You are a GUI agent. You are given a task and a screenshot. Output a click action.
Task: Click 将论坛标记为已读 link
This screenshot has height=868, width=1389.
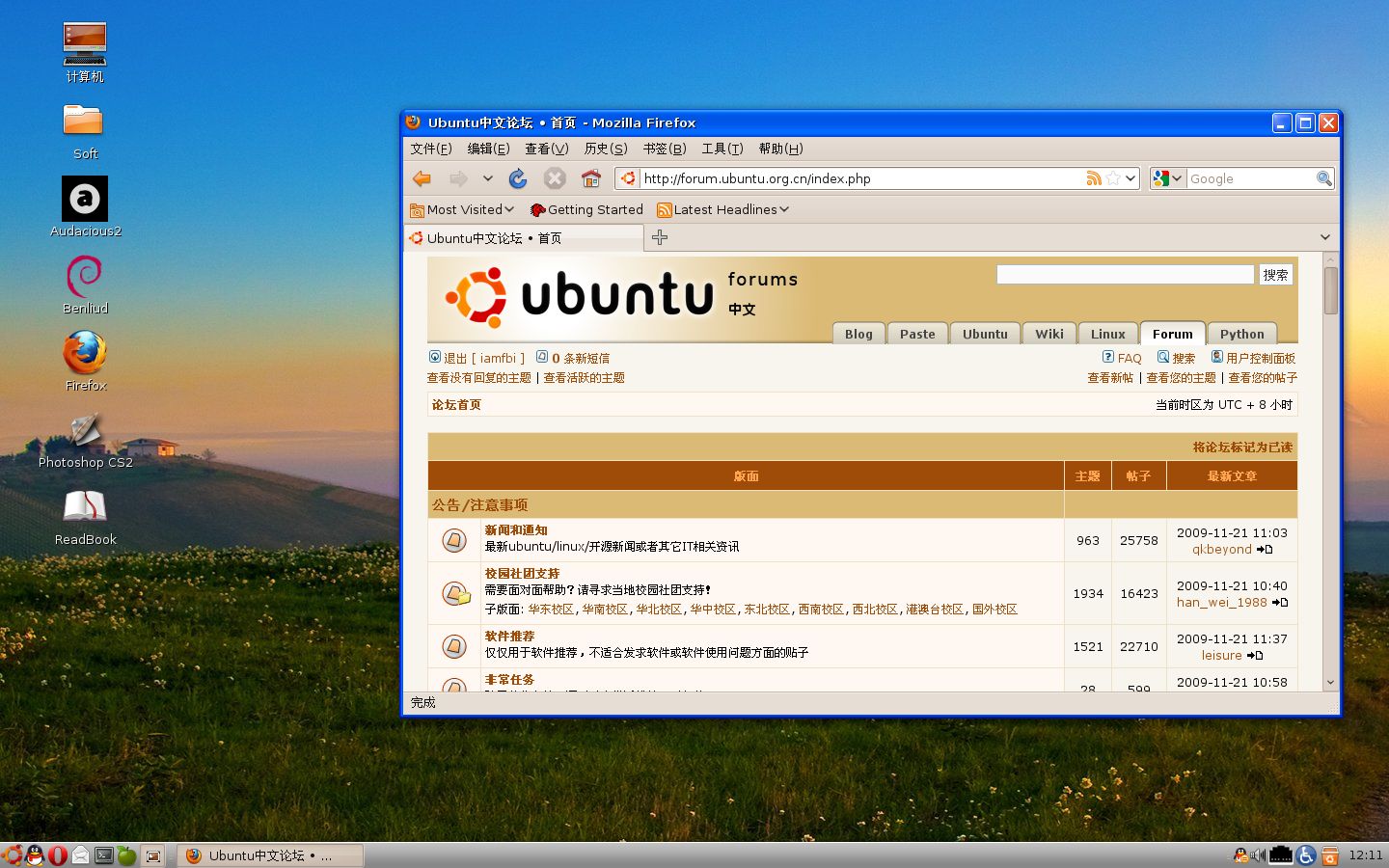coord(1242,447)
